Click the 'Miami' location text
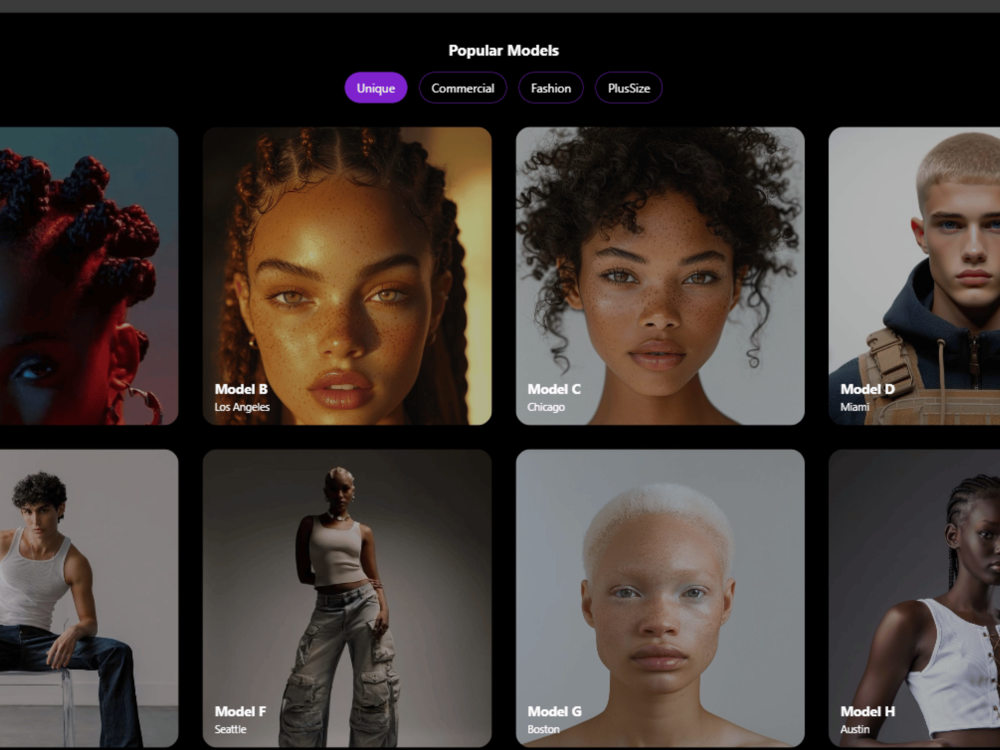The image size is (1000, 750). (855, 407)
